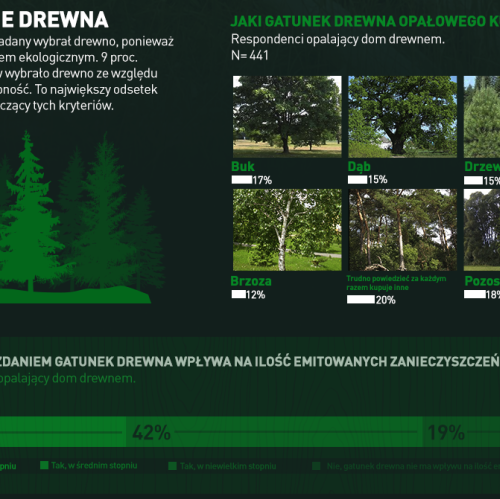Click the 42% segment of green bar
Image resolution: width=500 pixels, height=499 pixels.
274,432
